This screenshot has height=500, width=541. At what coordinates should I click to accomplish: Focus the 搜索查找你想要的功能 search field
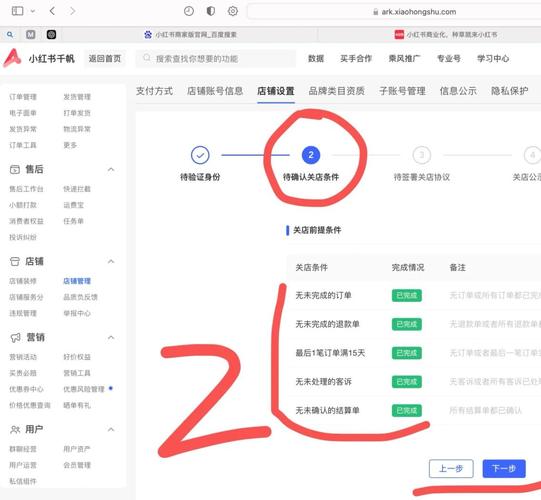click(216, 59)
